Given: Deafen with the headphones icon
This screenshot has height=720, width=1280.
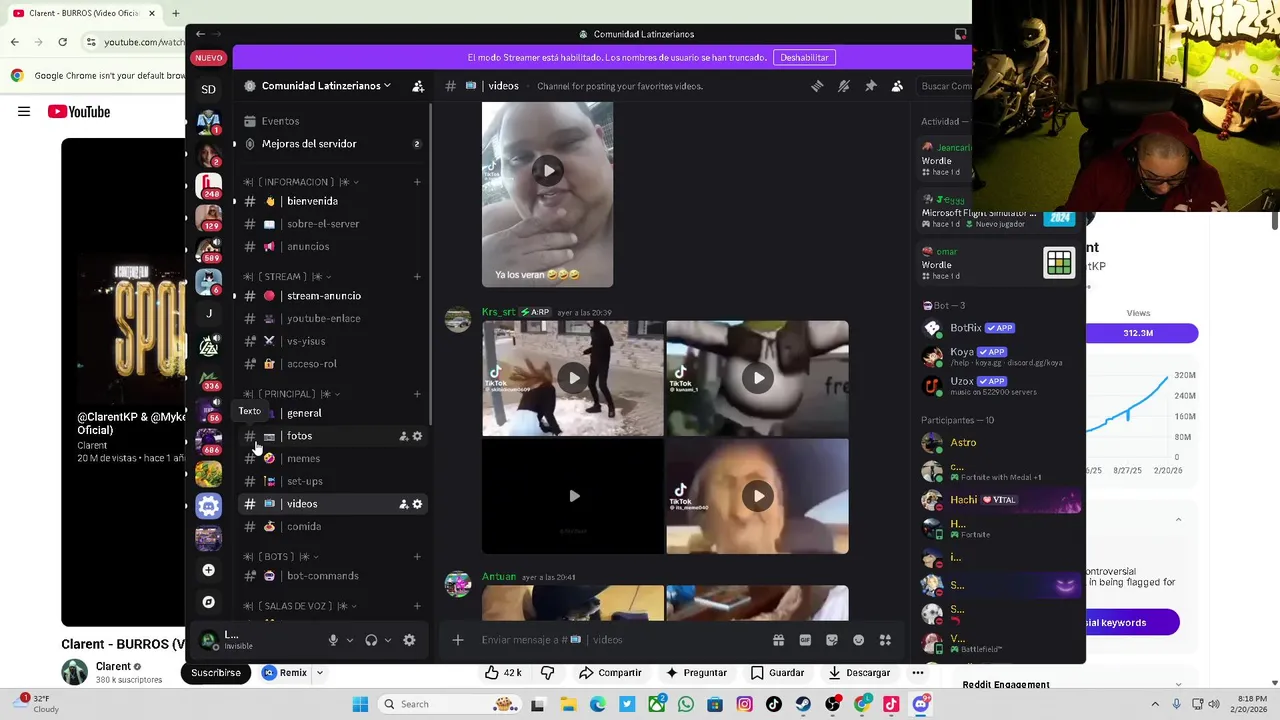Looking at the screenshot, I should tap(371, 640).
